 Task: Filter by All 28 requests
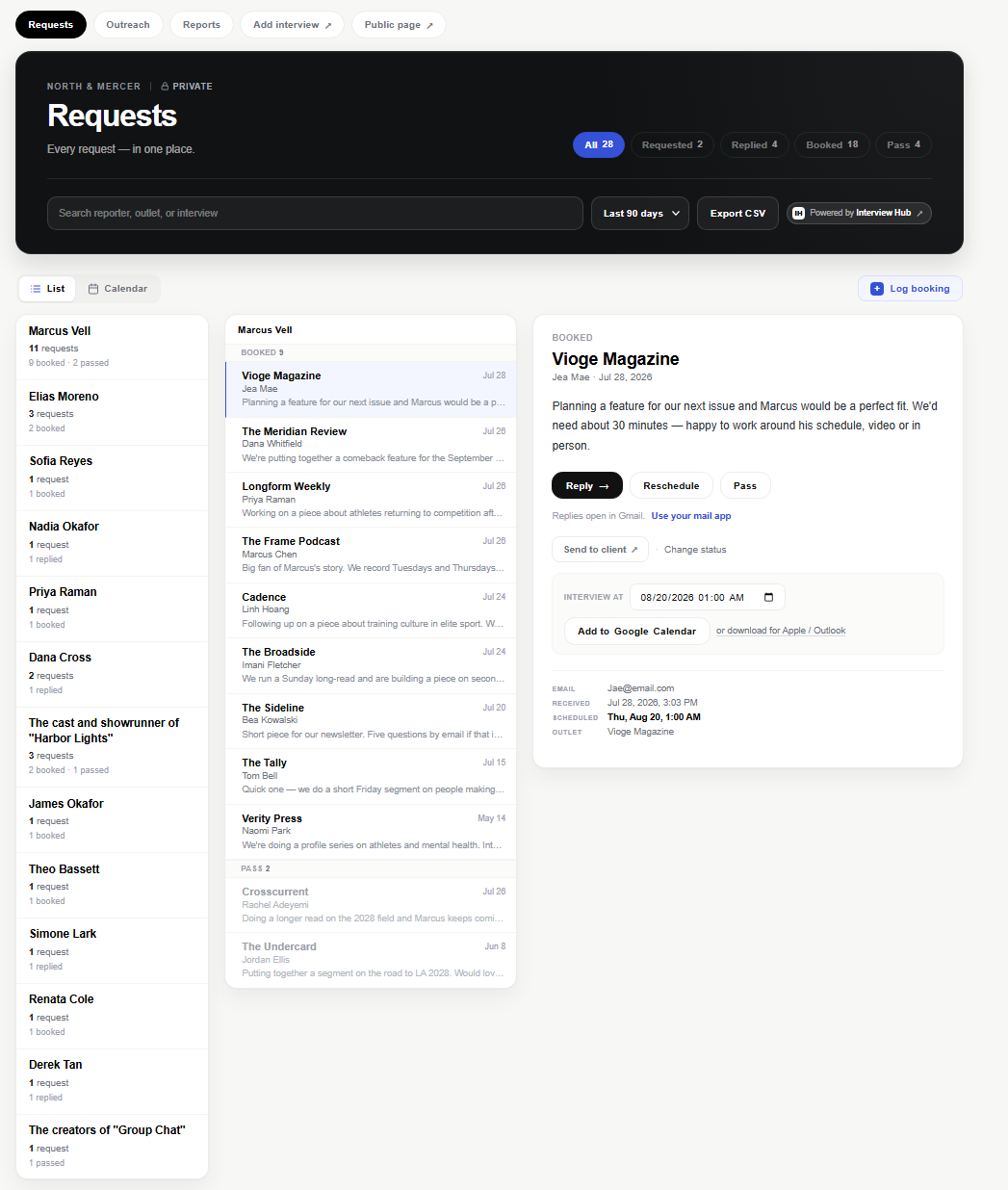(599, 144)
